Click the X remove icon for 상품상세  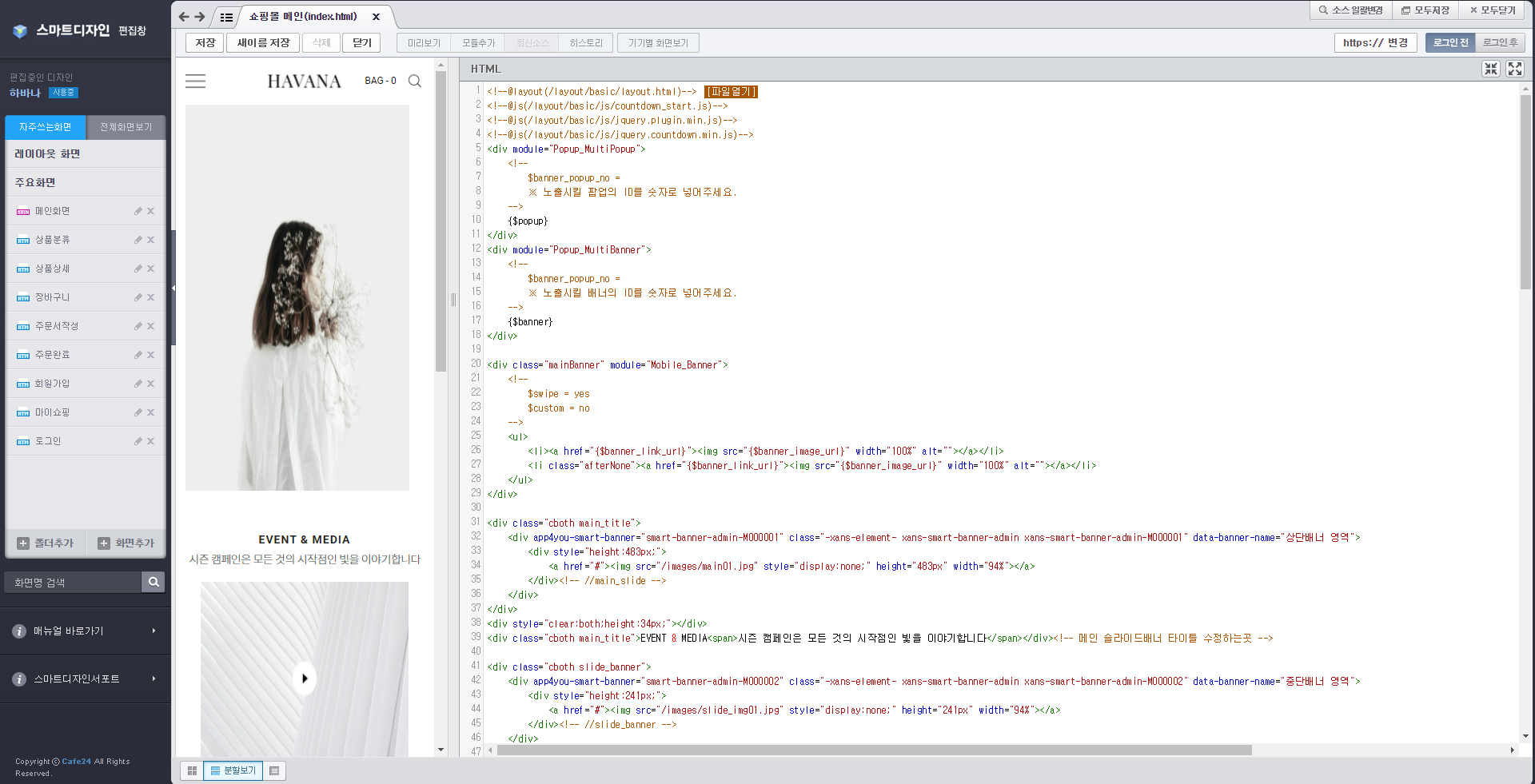(150, 269)
